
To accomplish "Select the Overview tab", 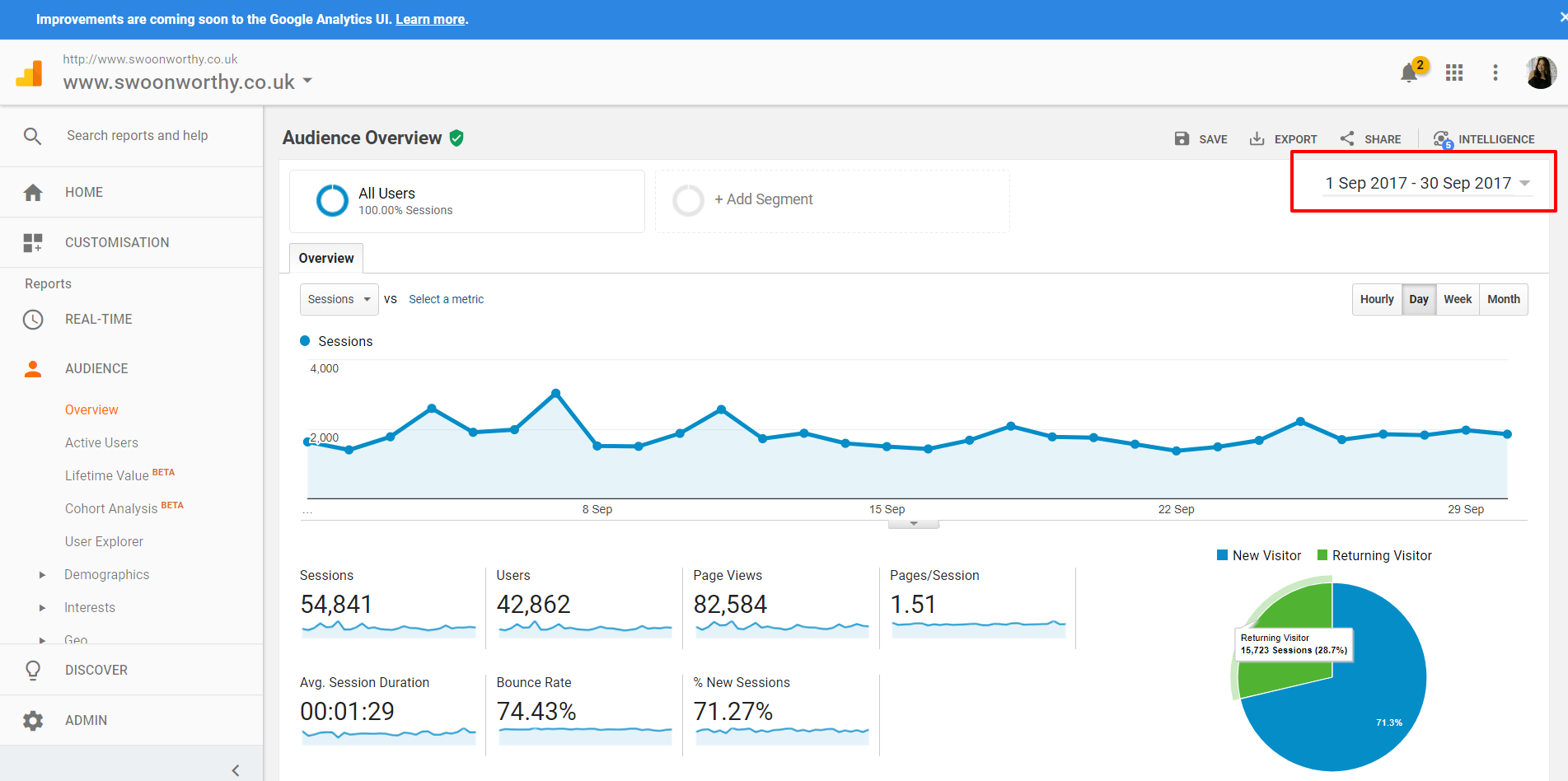I will 326,259.
